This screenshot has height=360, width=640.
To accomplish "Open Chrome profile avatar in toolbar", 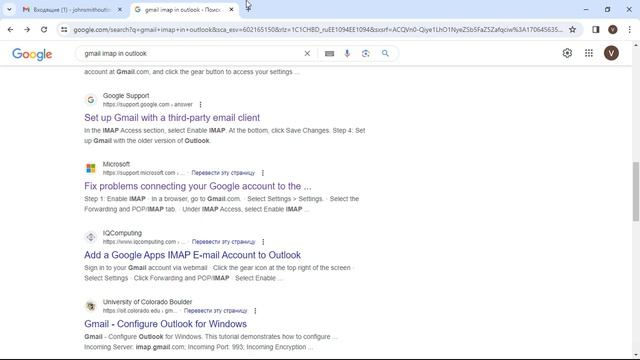I will coord(612,29).
